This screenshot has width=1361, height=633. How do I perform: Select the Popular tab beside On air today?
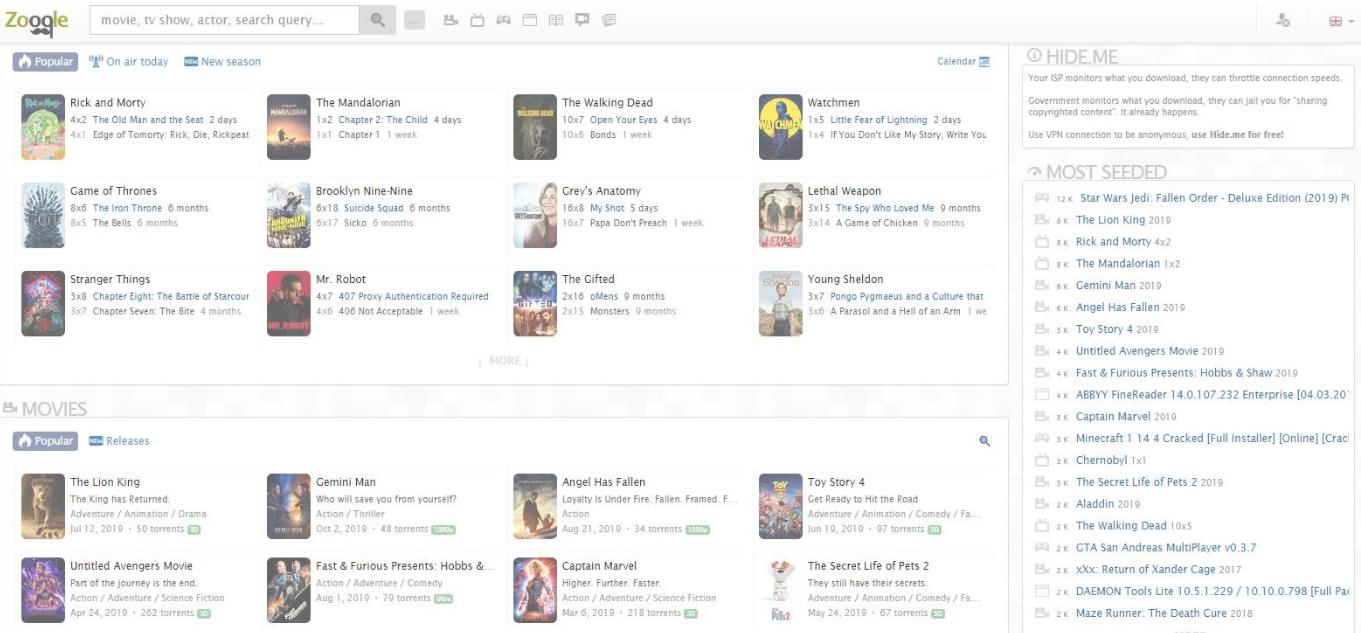[45, 61]
